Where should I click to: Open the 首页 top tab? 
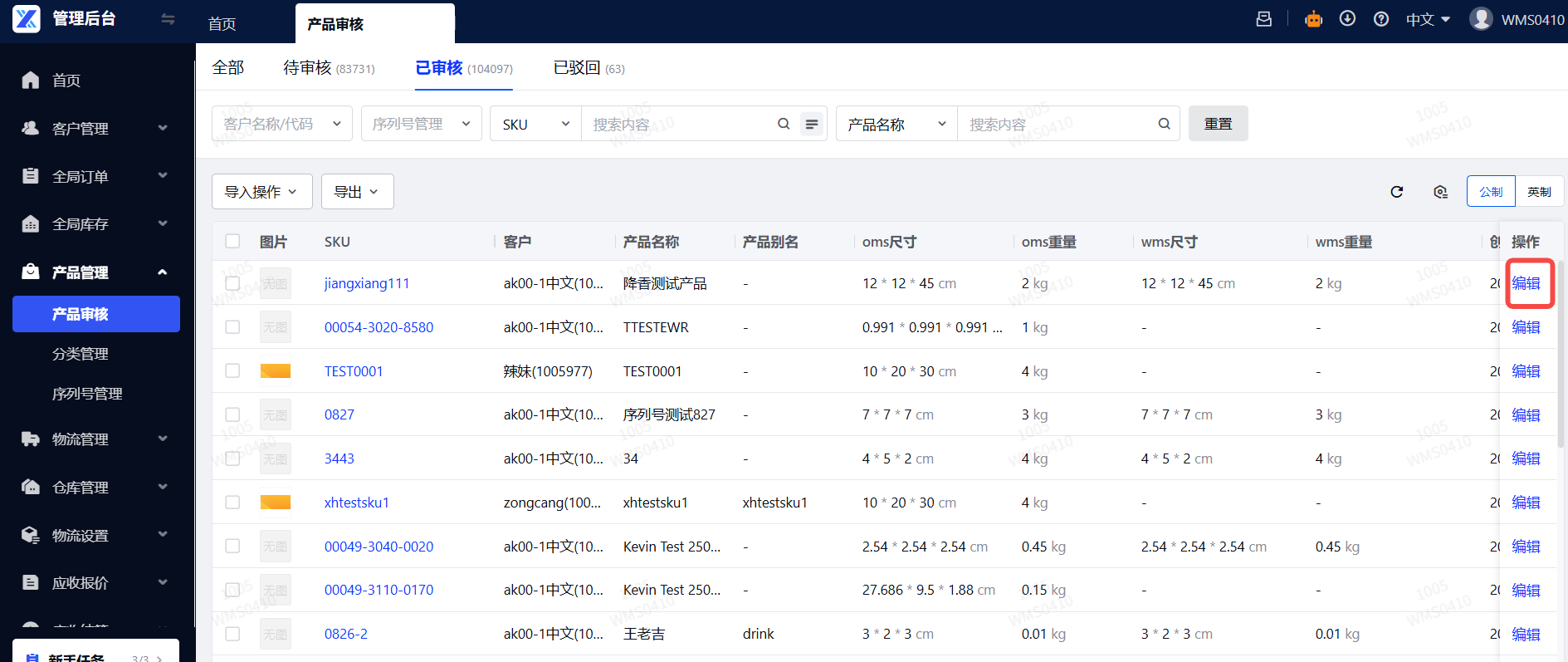pos(222,23)
